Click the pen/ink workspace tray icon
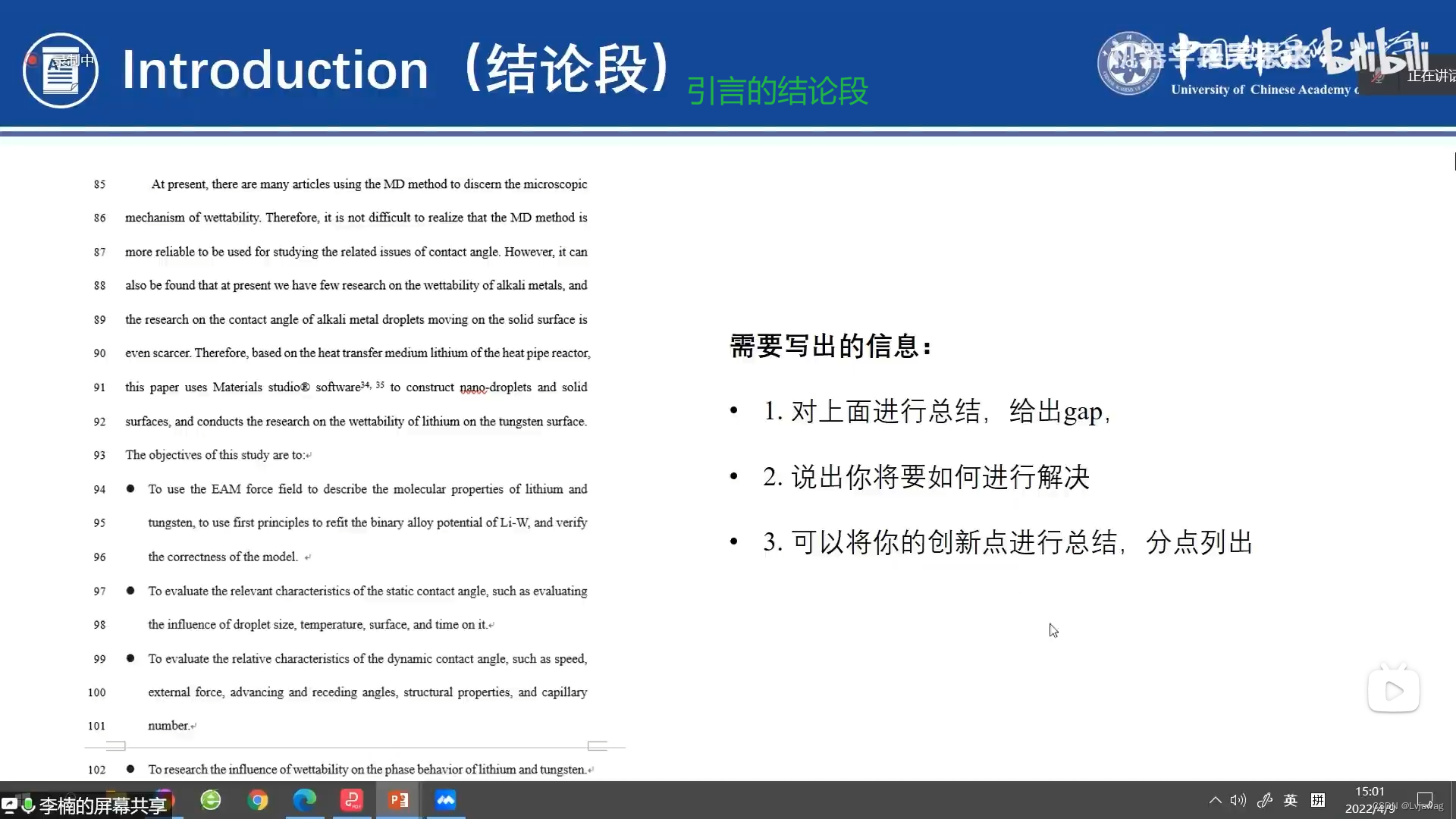 point(1264,800)
